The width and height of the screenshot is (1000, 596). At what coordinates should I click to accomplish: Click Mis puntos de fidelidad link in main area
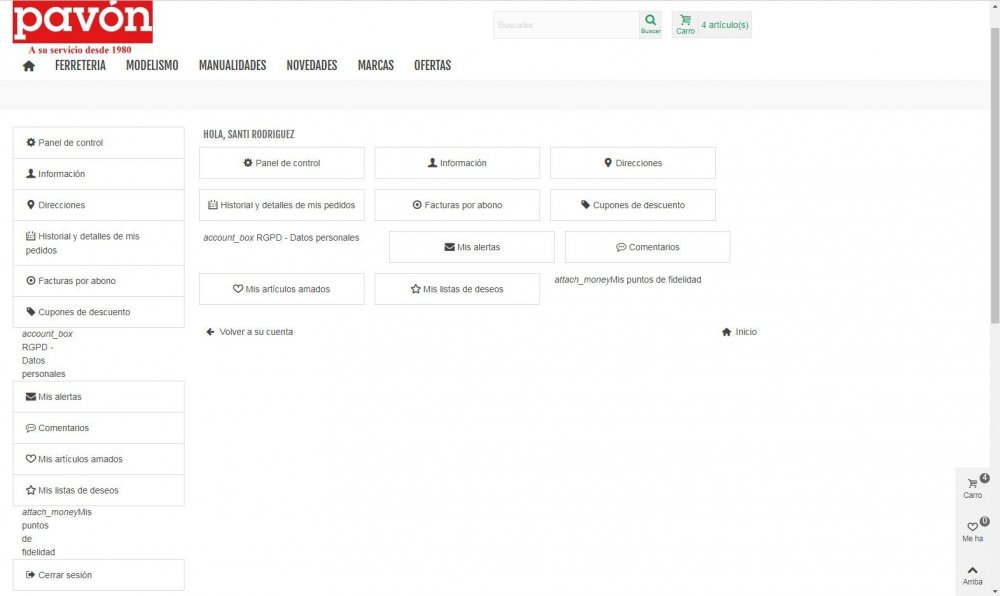click(x=628, y=280)
